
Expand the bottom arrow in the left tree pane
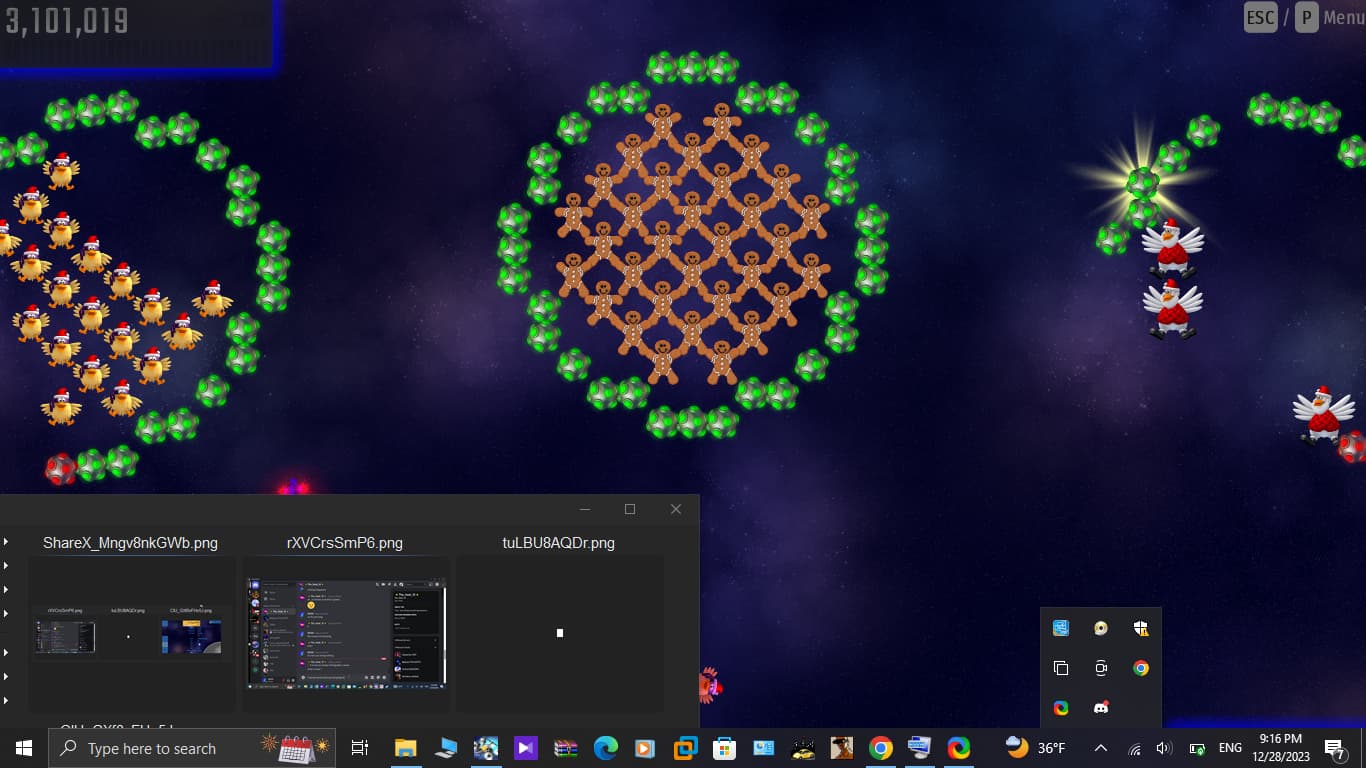[6, 701]
